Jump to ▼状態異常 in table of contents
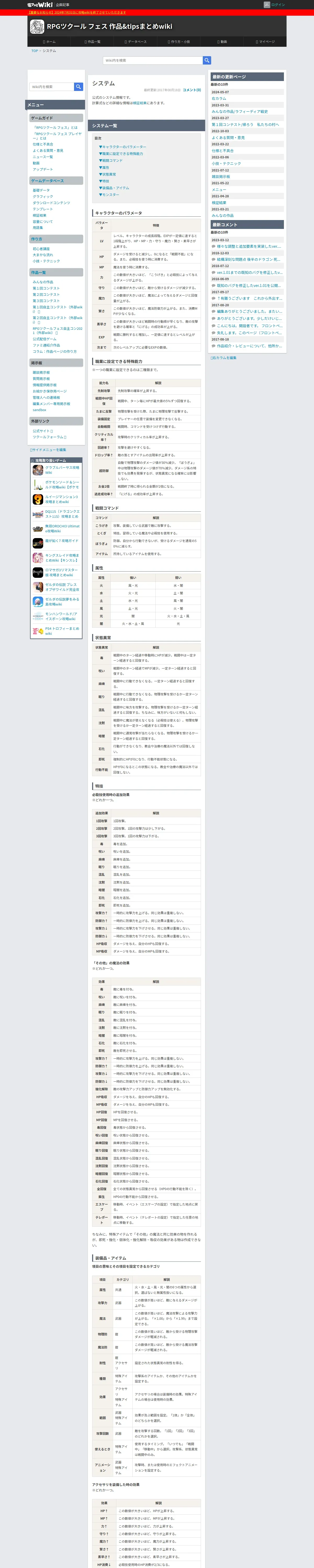 (107, 174)
